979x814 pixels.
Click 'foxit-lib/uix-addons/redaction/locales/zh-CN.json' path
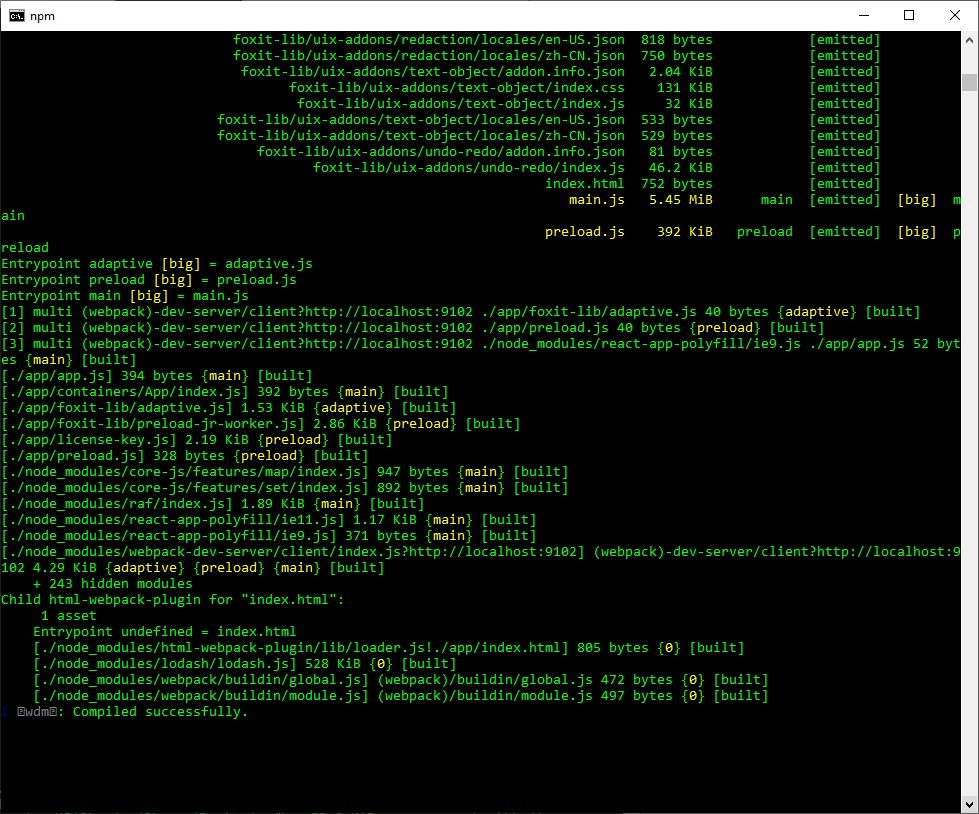click(428, 56)
